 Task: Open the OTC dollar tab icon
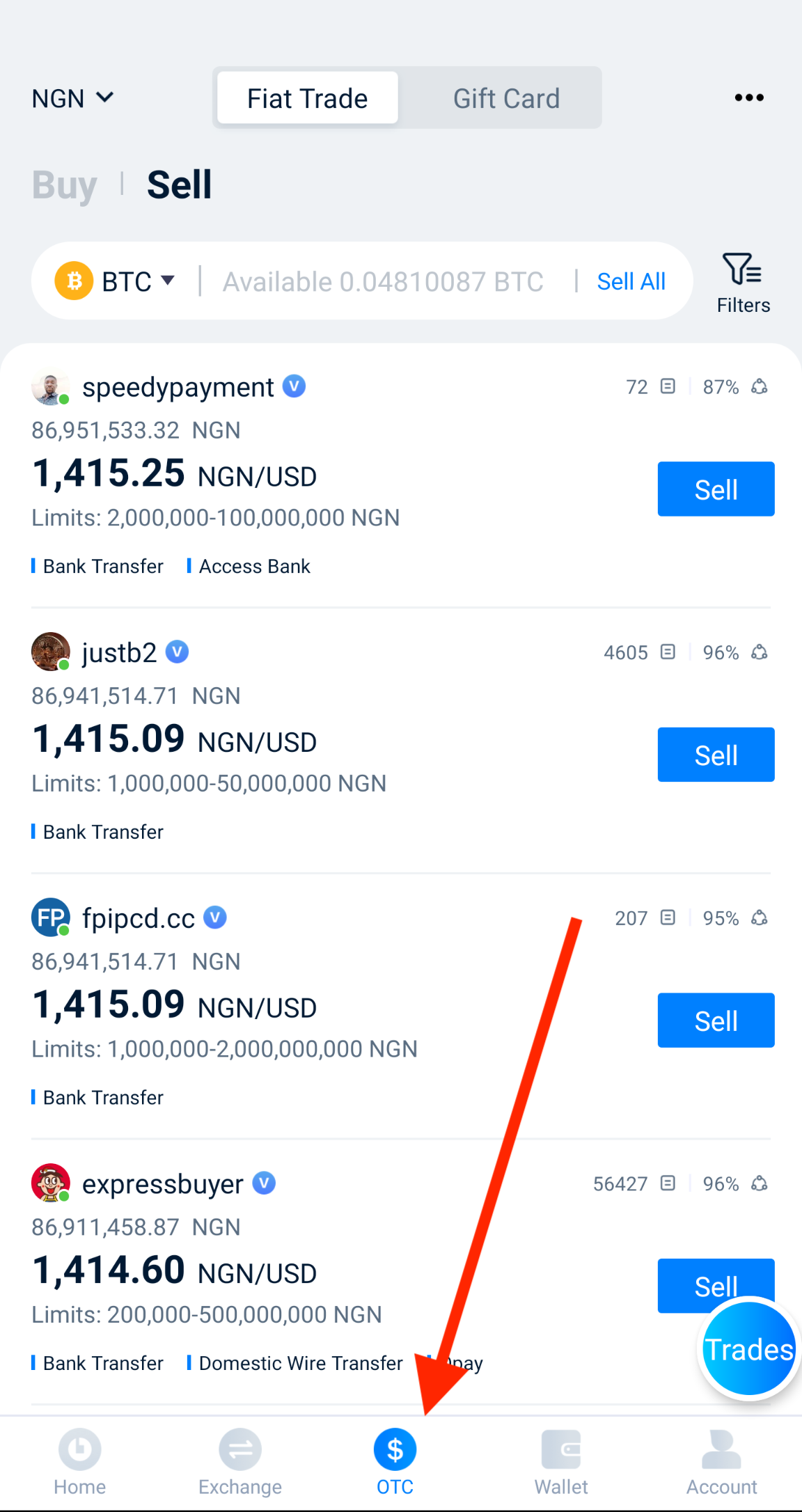coord(394,1449)
